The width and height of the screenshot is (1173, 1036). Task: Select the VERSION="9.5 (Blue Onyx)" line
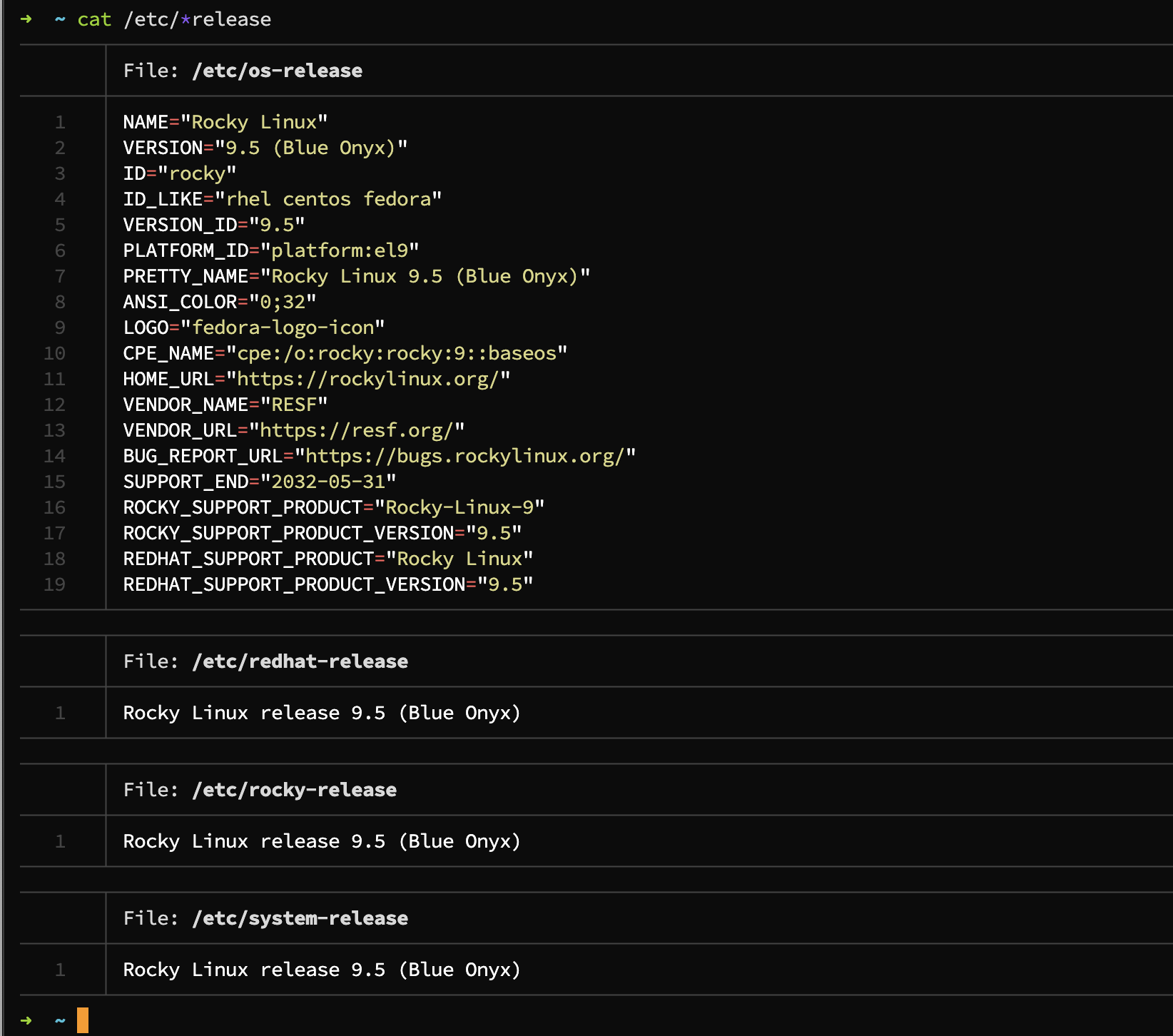[265, 148]
